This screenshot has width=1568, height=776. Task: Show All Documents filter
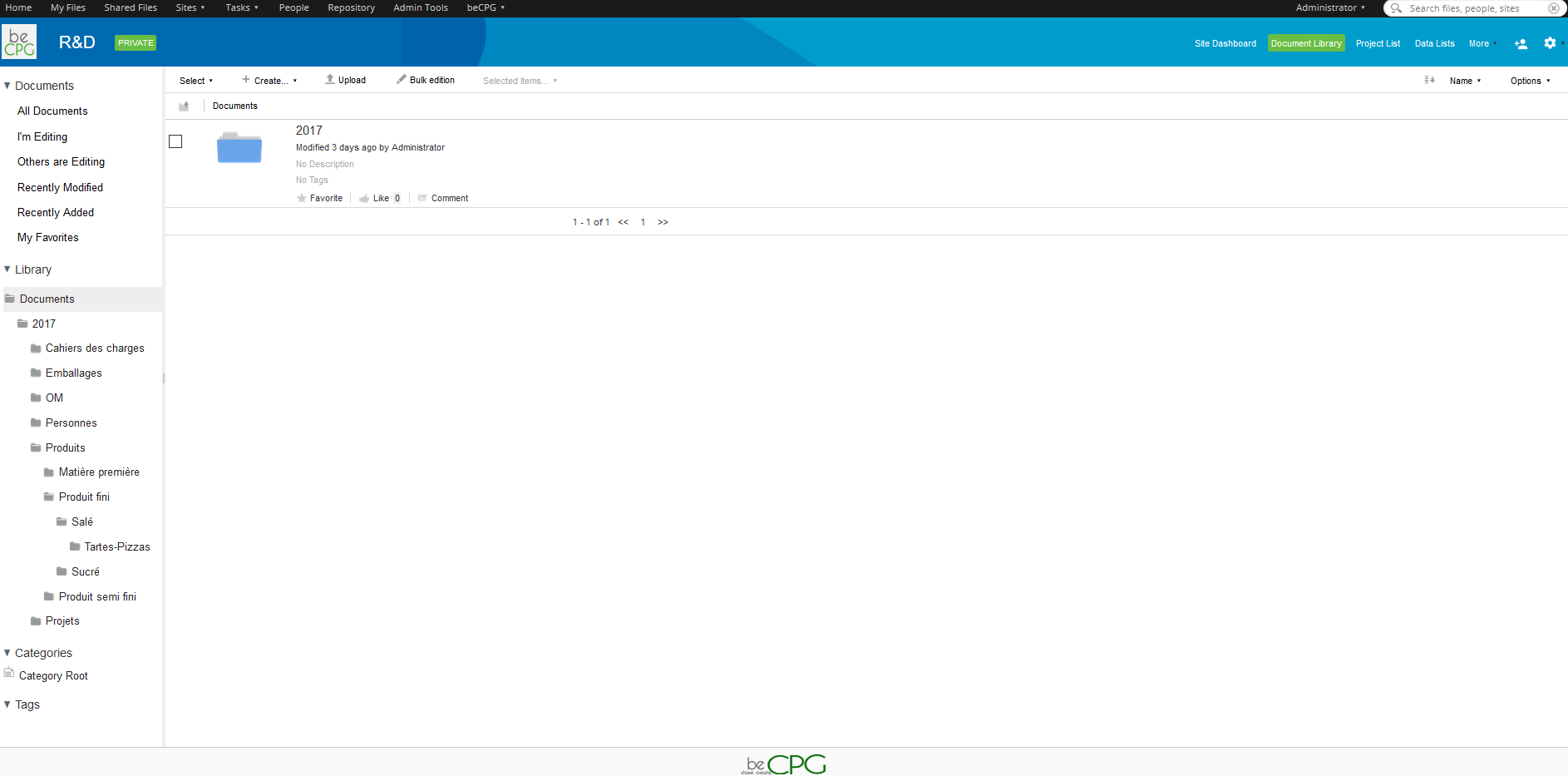point(52,111)
